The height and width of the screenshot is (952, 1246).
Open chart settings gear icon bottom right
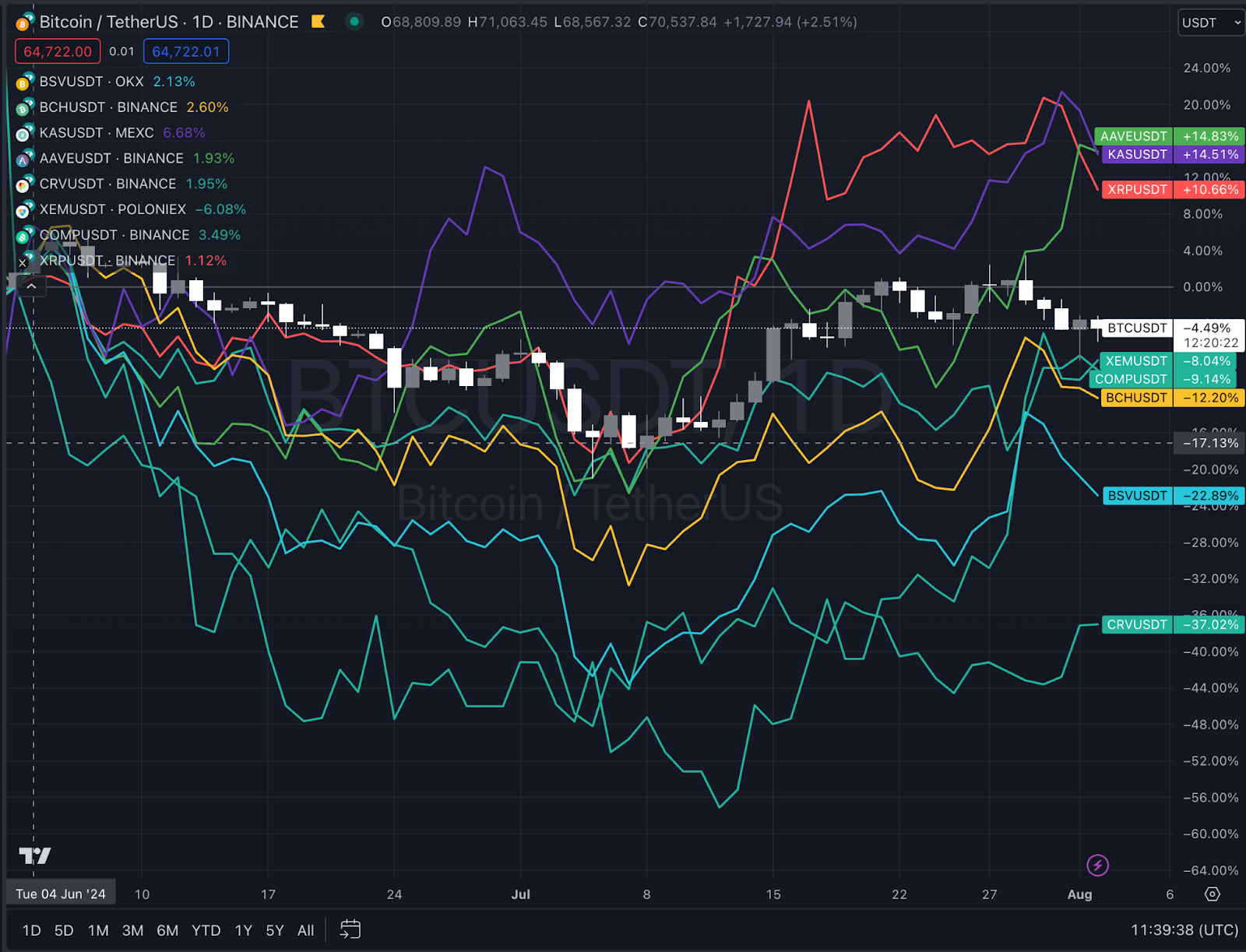1213,894
